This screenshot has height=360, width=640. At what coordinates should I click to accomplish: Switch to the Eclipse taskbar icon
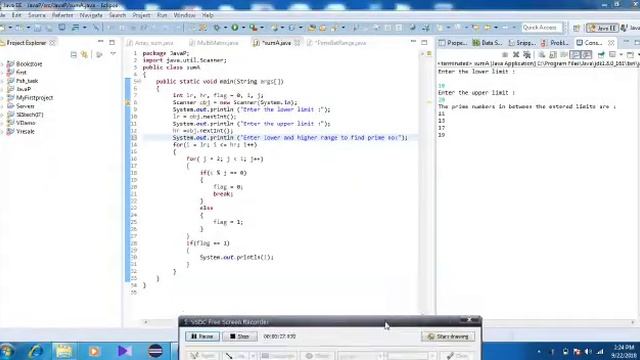pyautogui.click(x=155, y=351)
